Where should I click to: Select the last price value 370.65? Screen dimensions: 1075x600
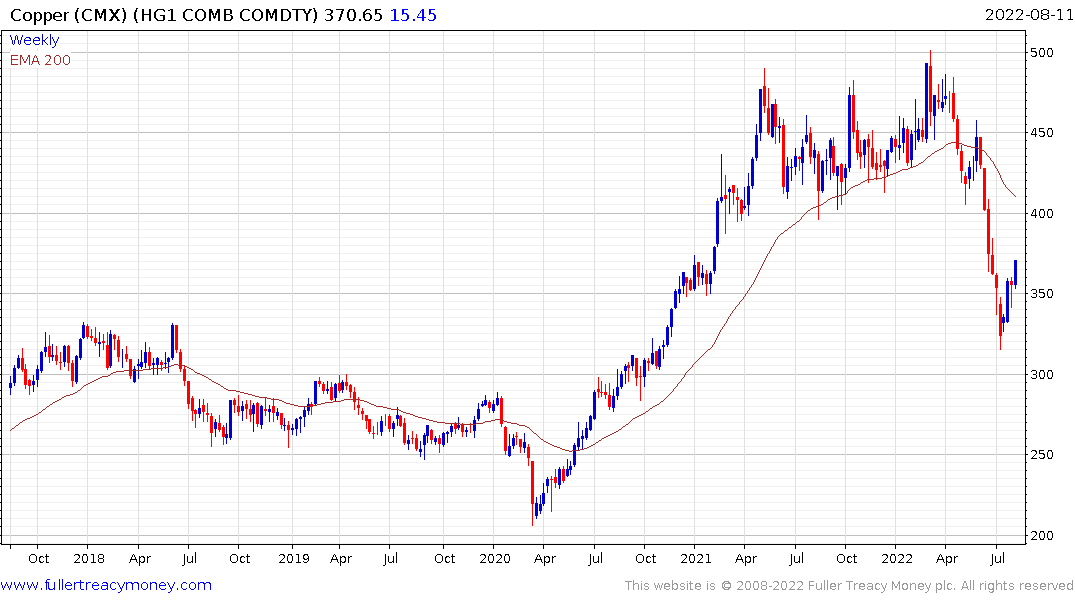353,15
